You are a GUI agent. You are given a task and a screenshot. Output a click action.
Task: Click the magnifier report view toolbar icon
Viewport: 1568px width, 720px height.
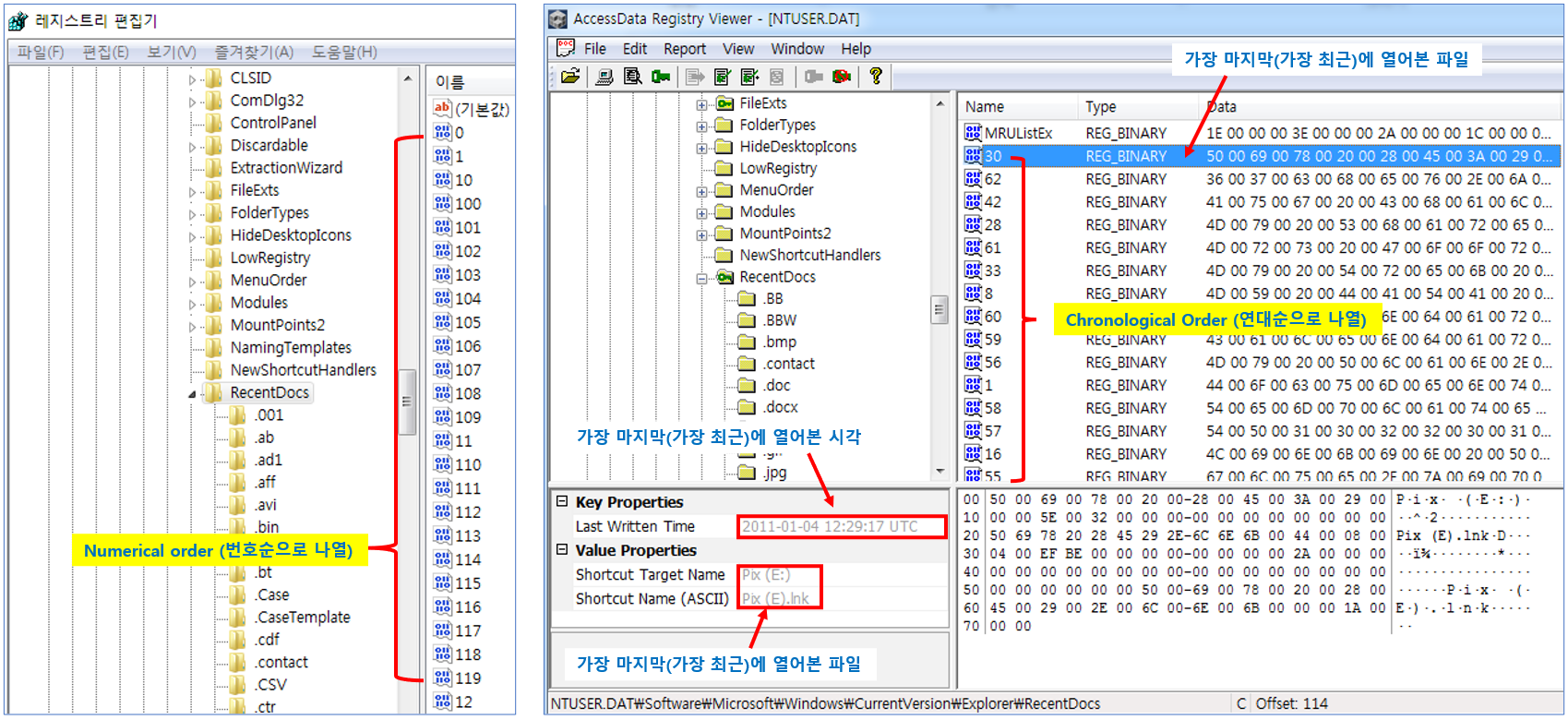632,77
